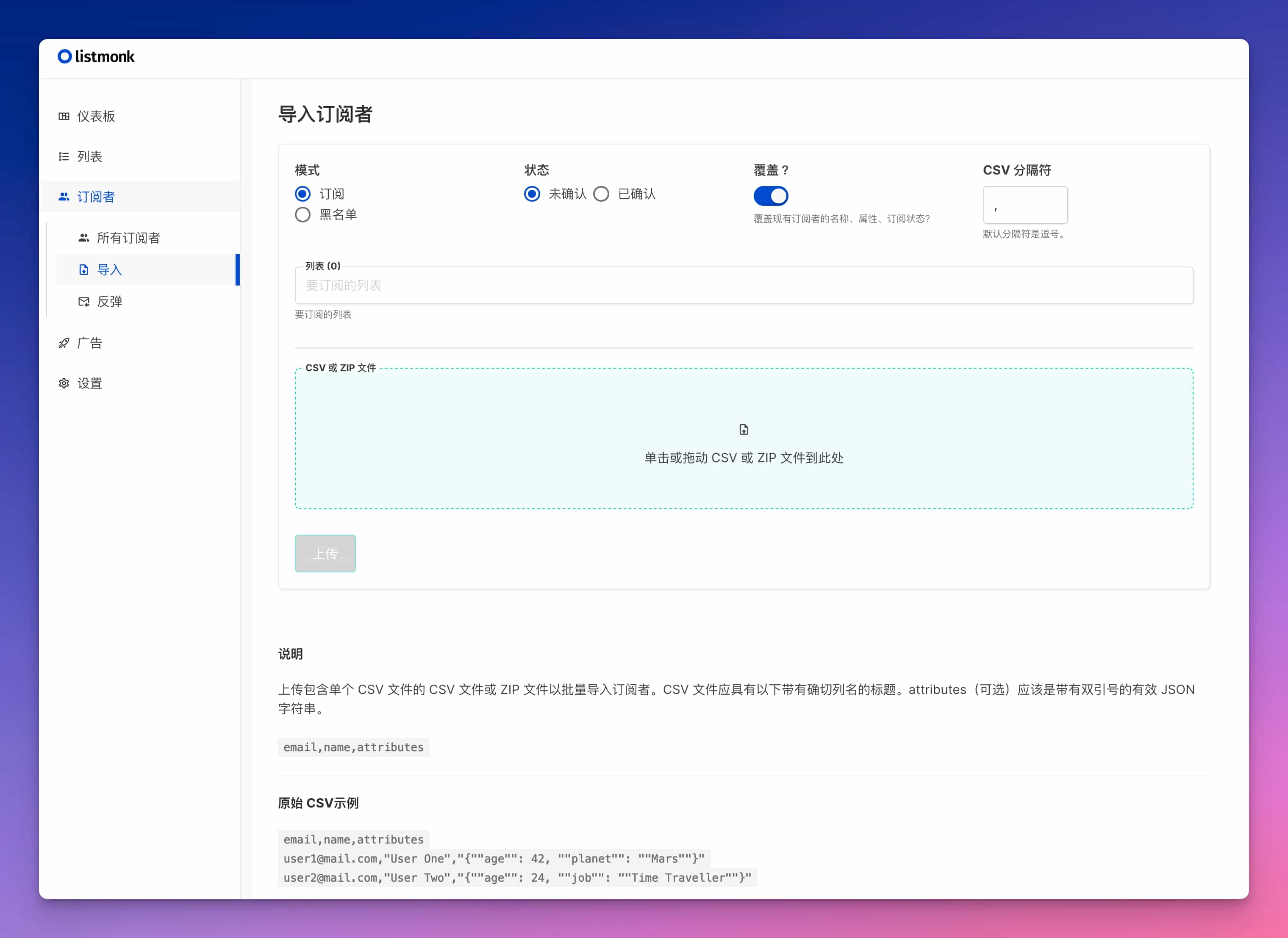The height and width of the screenshot is (938, 1288).
Task: Click the 订阅者 subscribers icon
Action: [64, 197]
